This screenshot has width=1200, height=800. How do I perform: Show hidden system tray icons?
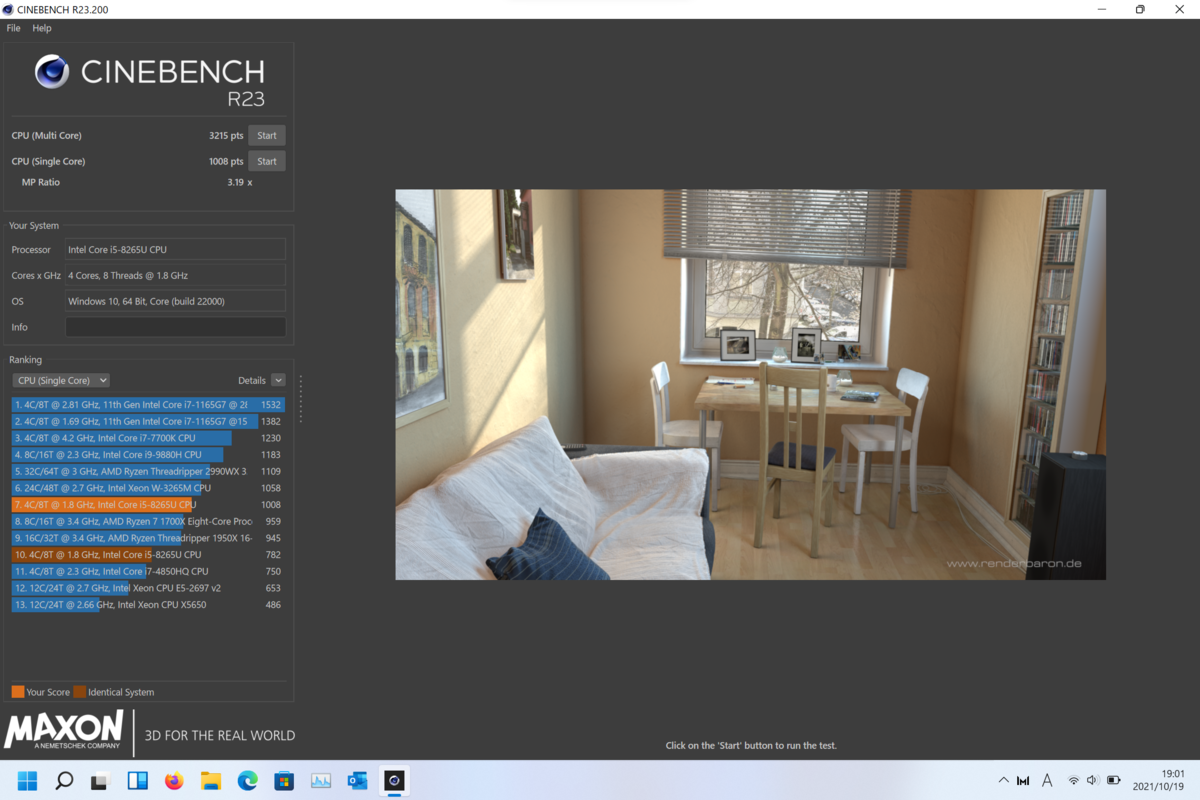tap(1004, 780)
